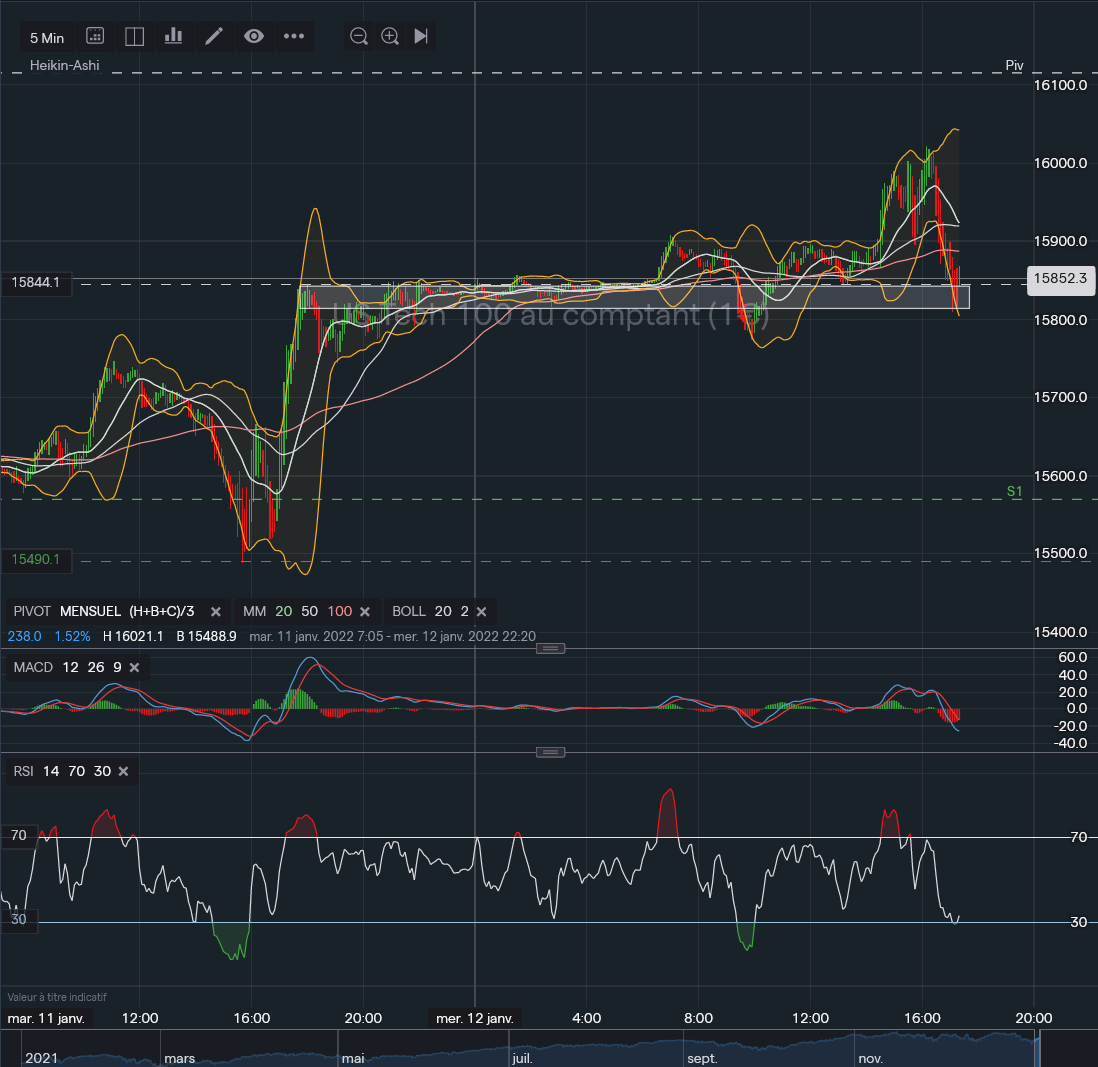The height and width of the screenshot is (1067, 1098).
Task: Click the S1 support pivot label
Action: tap(1014, 491)
